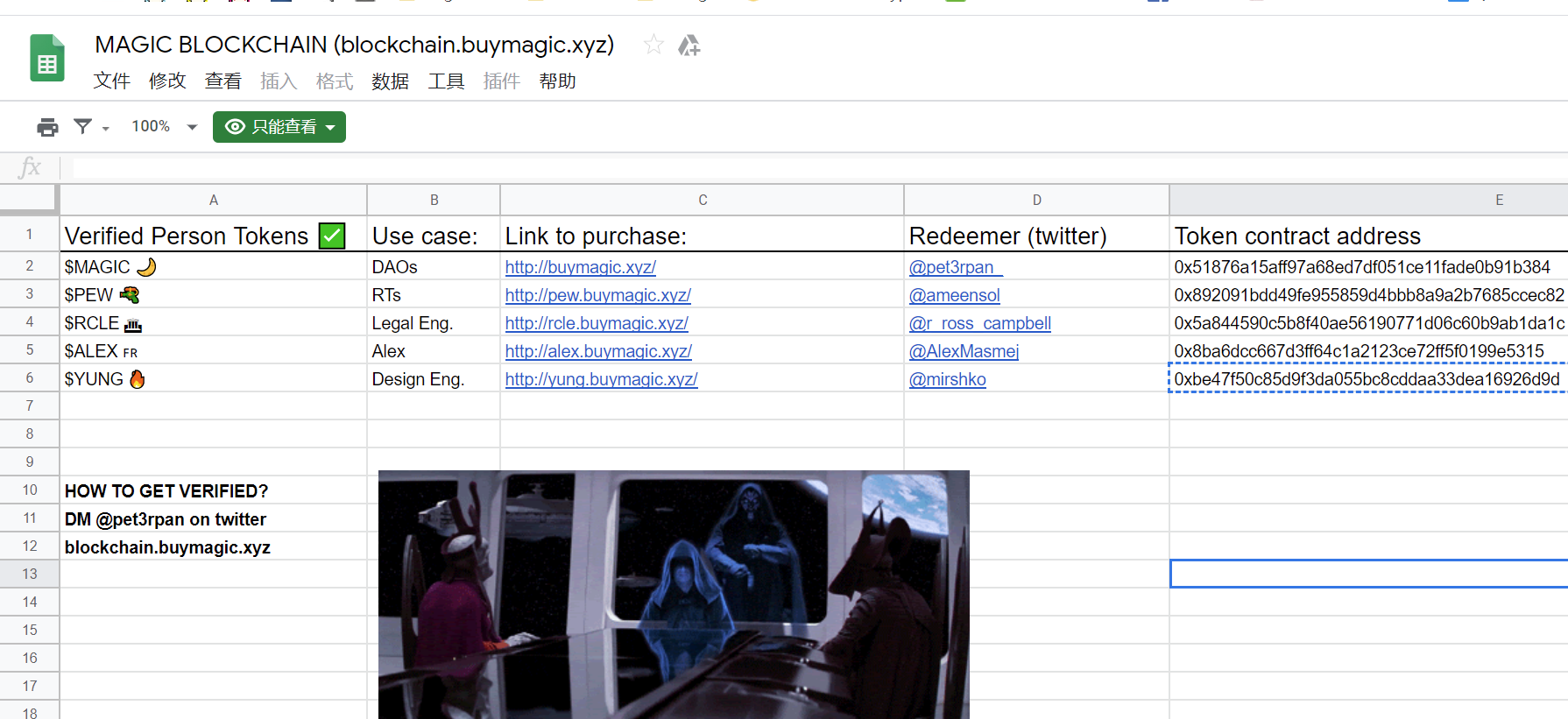Select the DM @pet3rpan on twitter cell
The width and height of the screenshot is (1568, 719).
click(214, 518)
